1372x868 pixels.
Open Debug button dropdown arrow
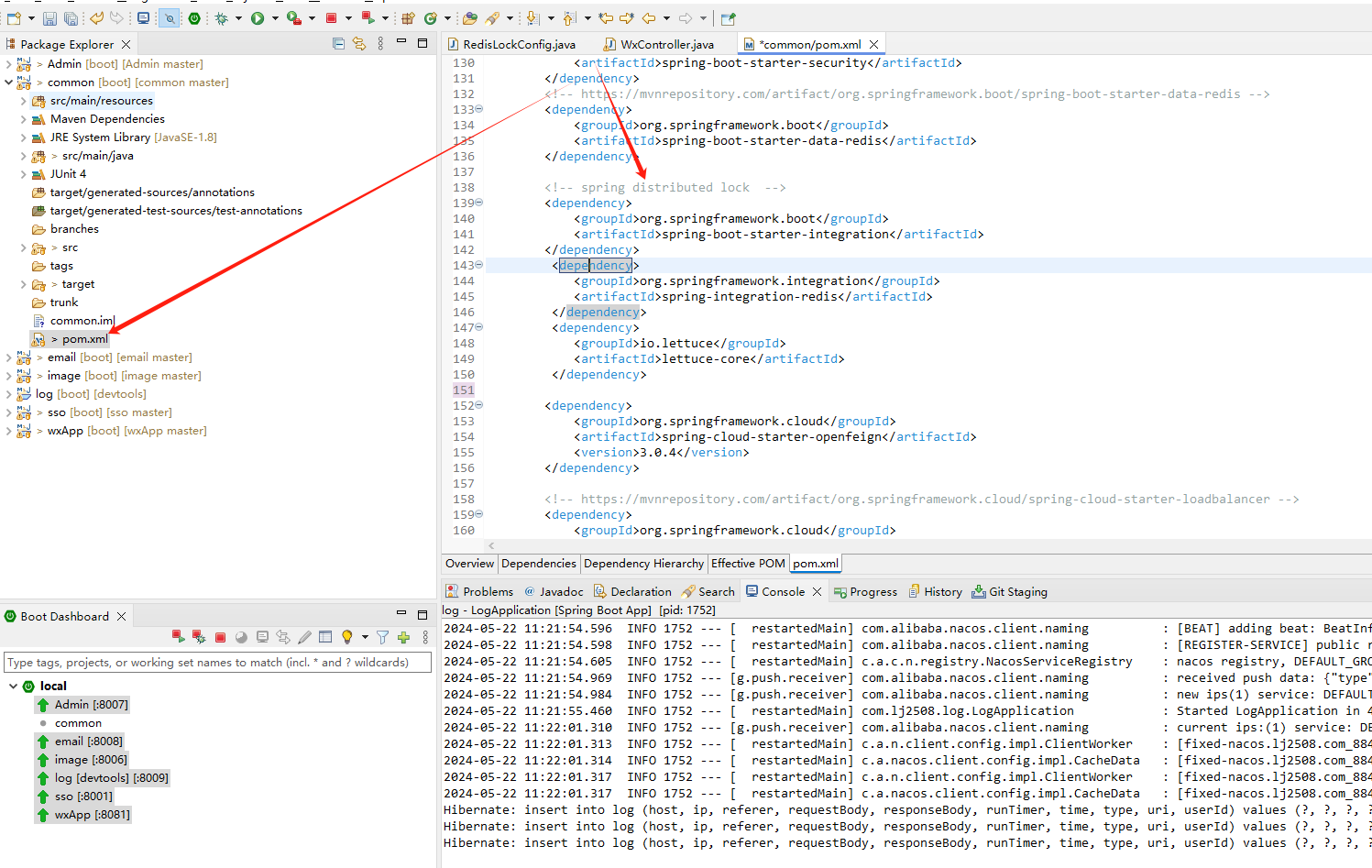(238, 18)
